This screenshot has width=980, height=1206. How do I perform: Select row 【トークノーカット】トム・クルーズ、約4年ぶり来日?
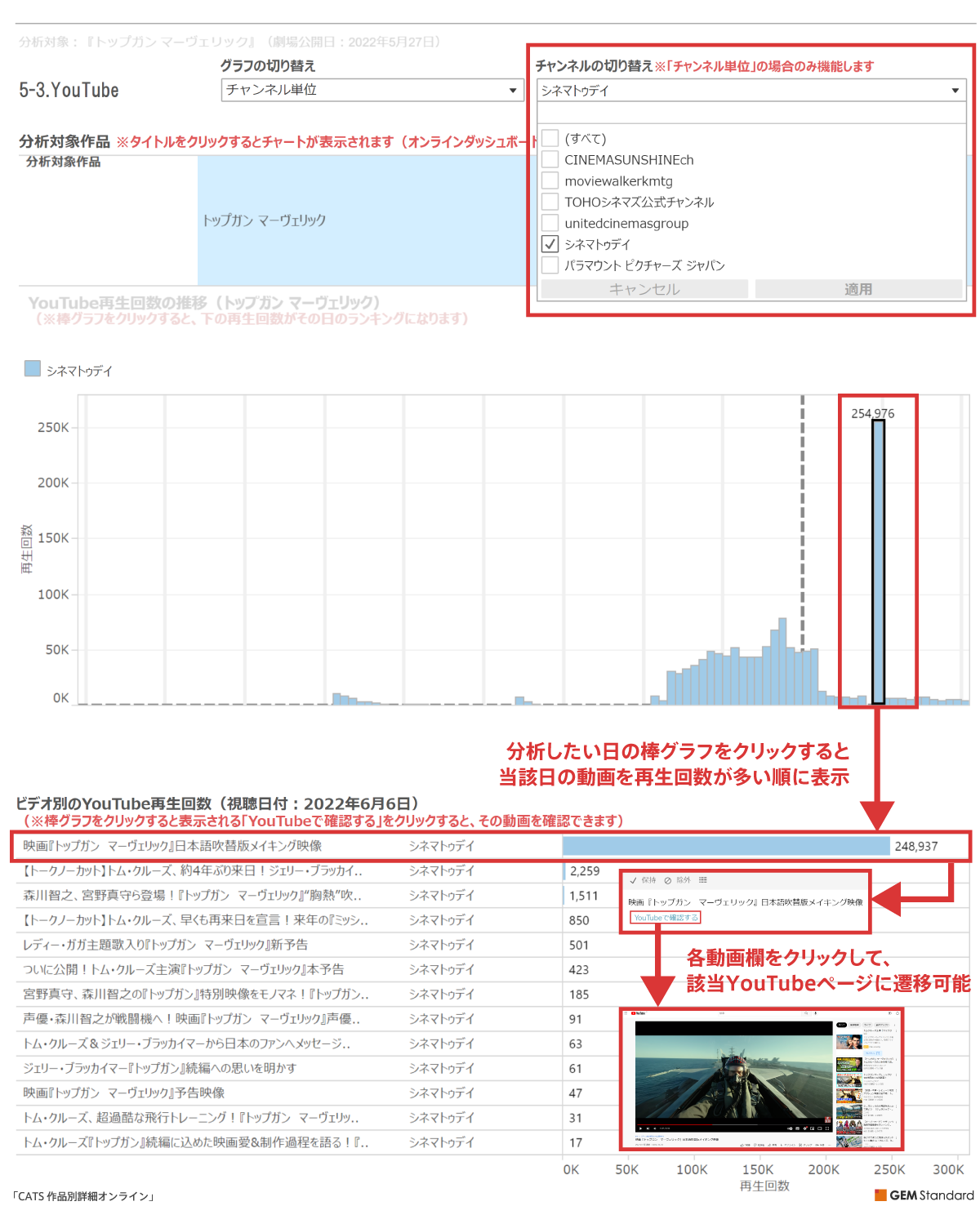(491, 871)
